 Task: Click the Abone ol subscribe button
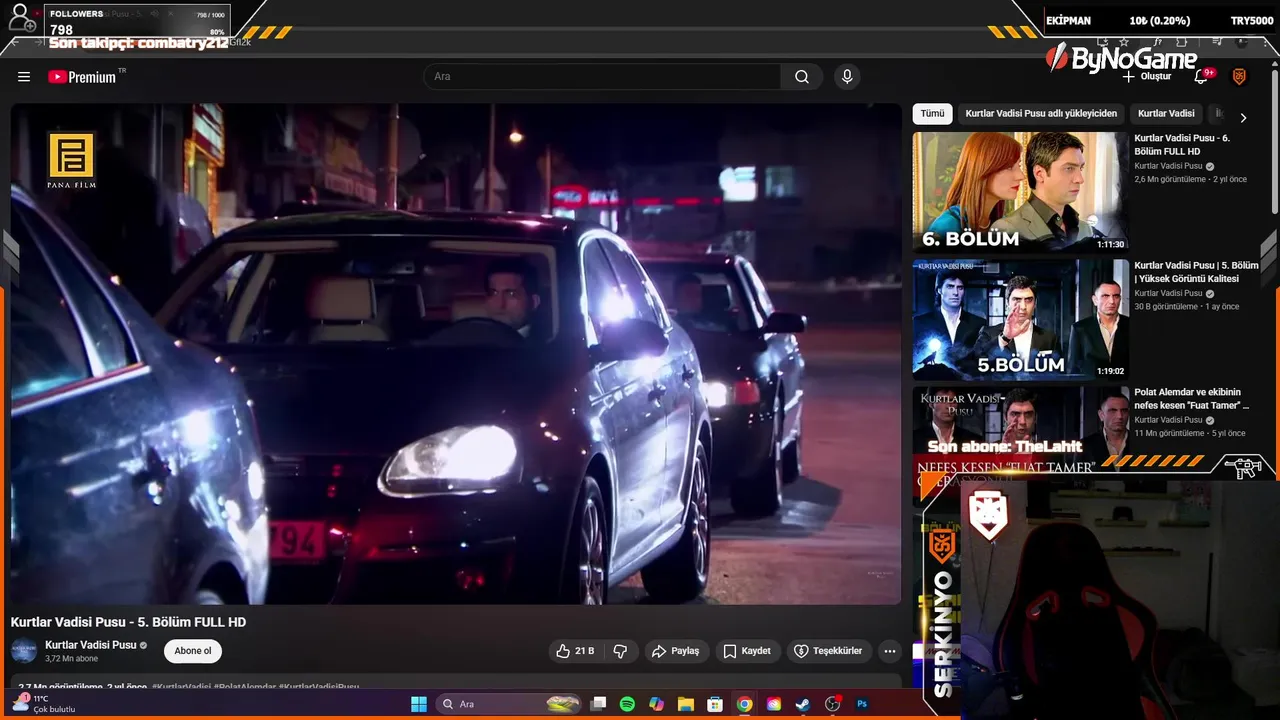[193, 651]
